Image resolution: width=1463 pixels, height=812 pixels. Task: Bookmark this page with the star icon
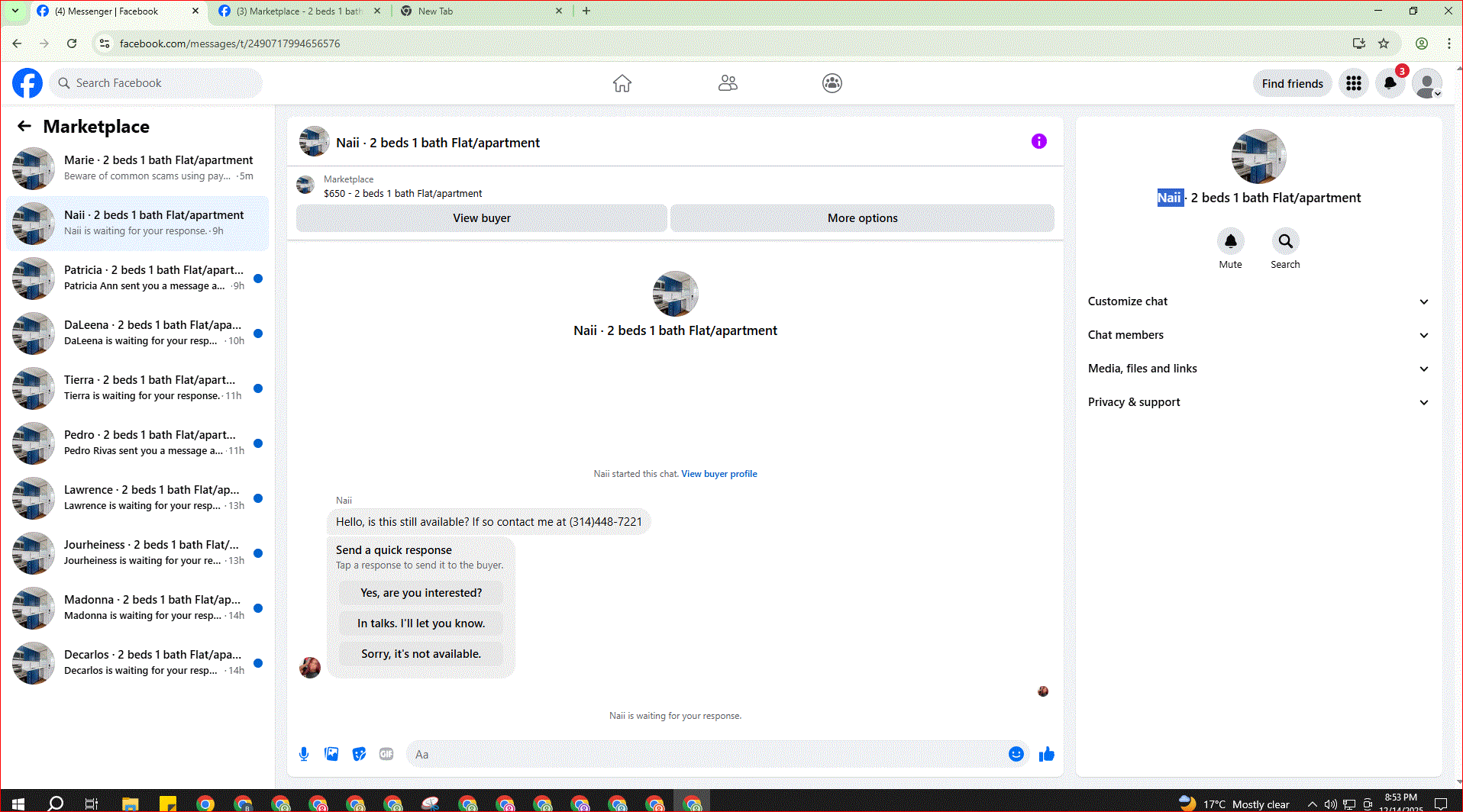(1384, 43)
